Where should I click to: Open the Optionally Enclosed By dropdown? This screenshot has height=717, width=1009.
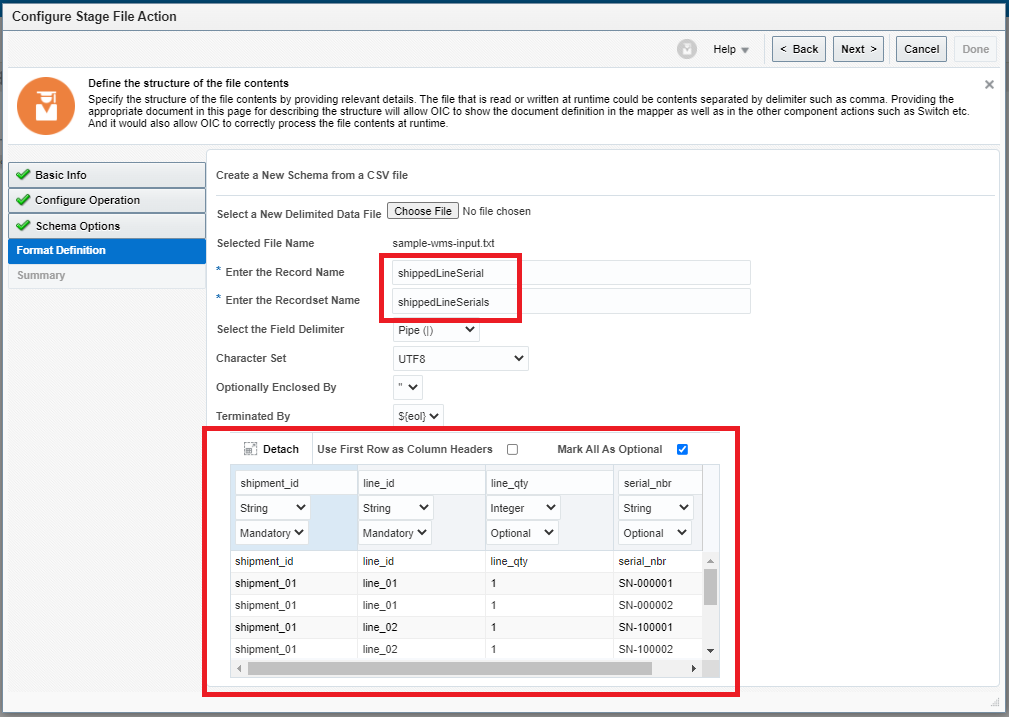pyautogui.click(x=408, y=387)
